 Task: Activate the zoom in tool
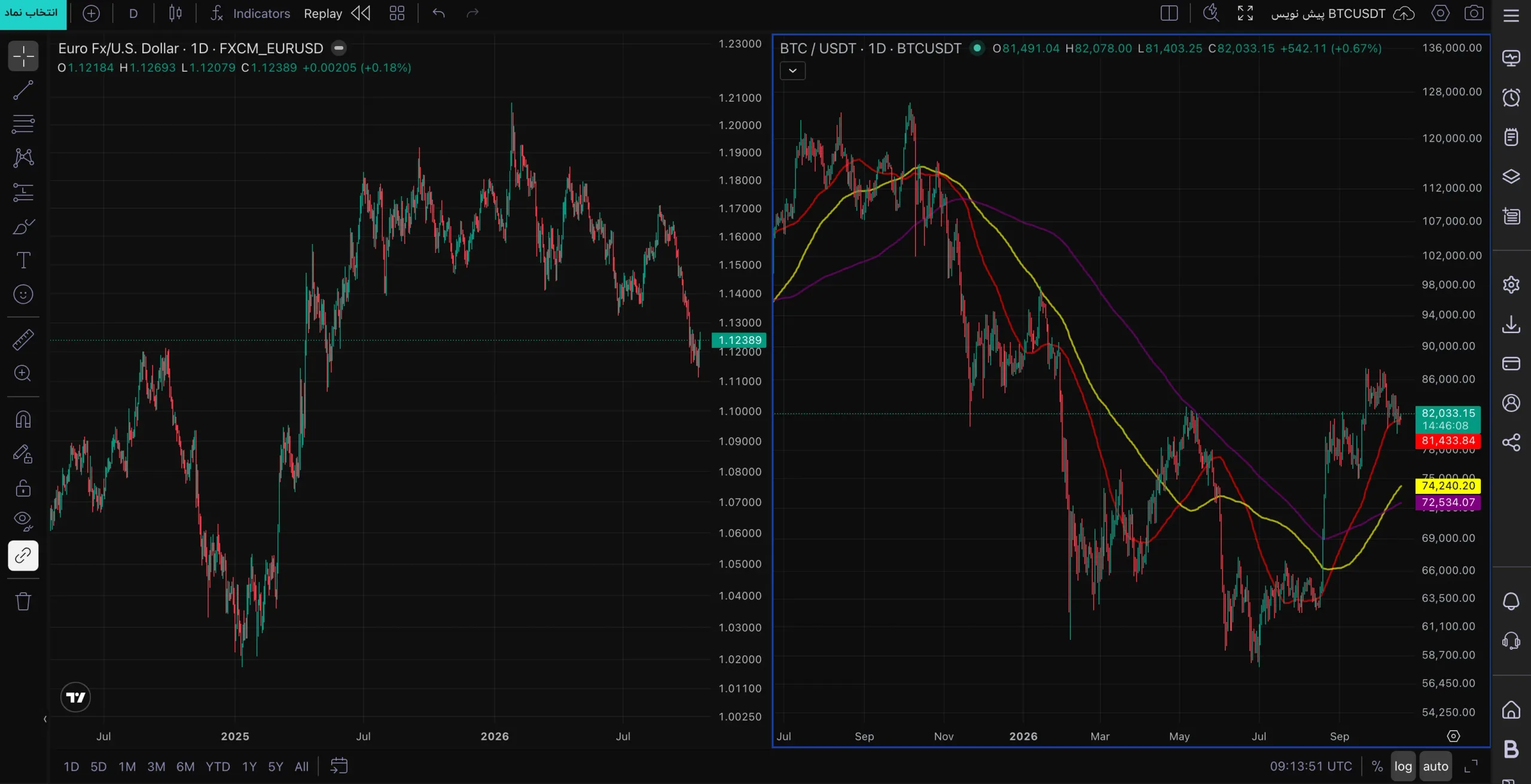[x=23, y=374]
